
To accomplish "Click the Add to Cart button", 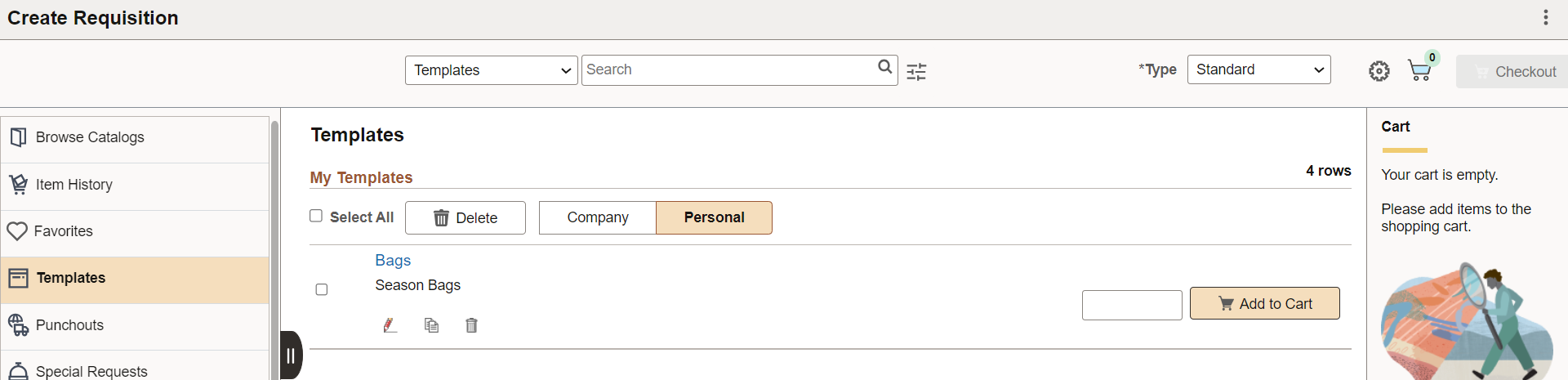I will coord(1264,303).
